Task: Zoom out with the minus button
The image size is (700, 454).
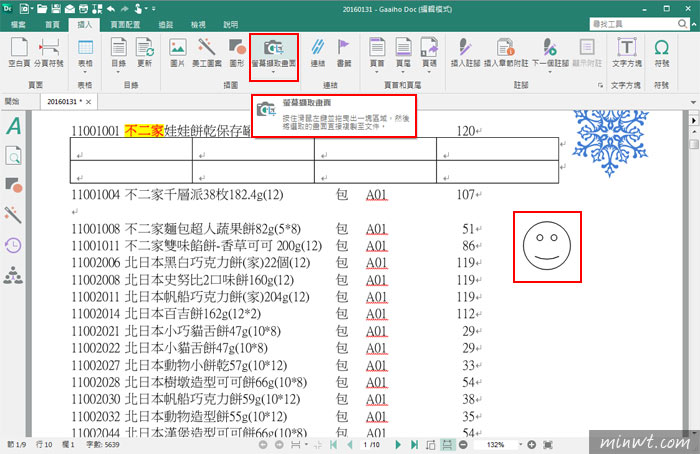Action: tap(463, 445)
